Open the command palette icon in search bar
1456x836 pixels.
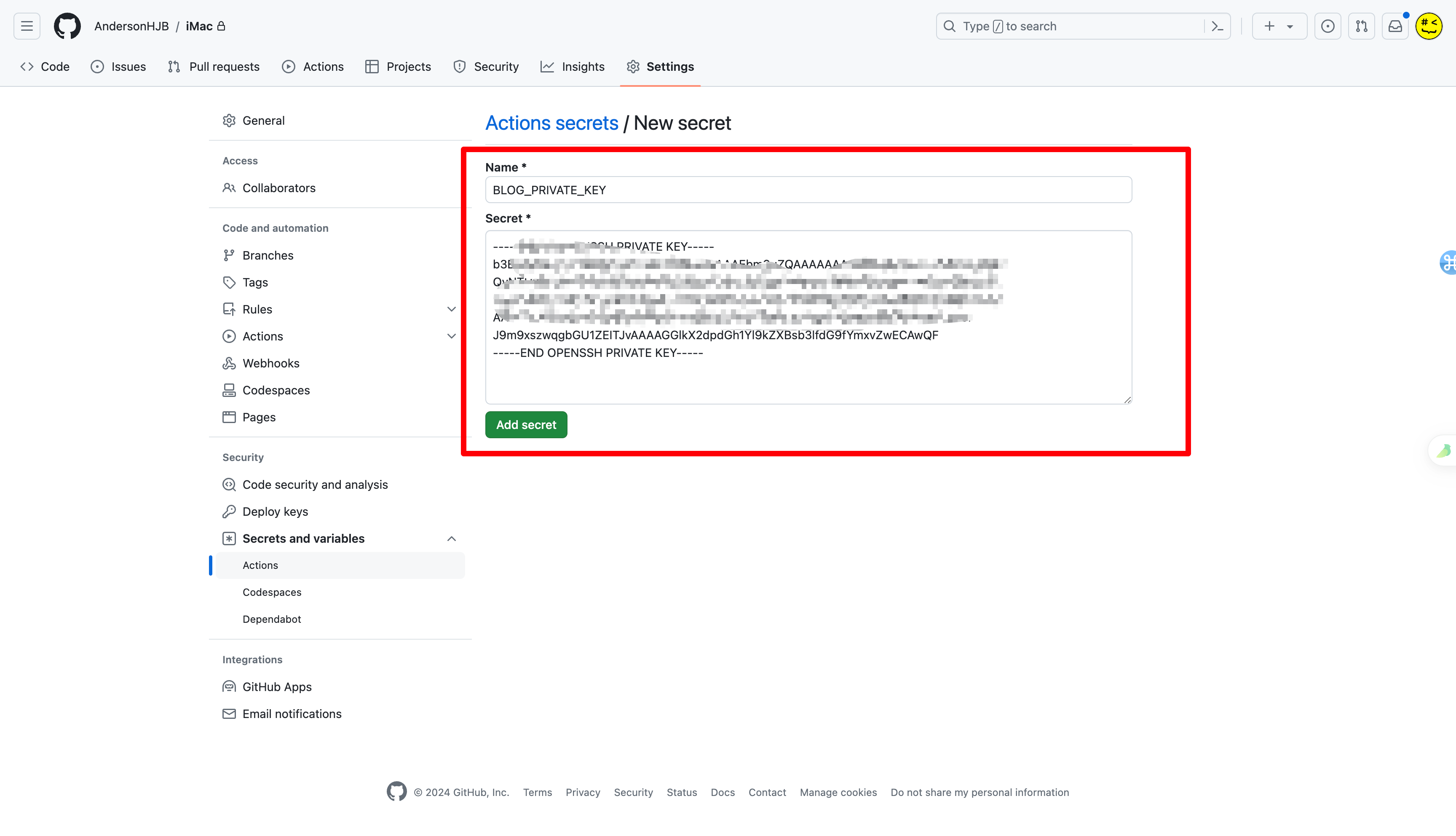tap(1217, 27)
